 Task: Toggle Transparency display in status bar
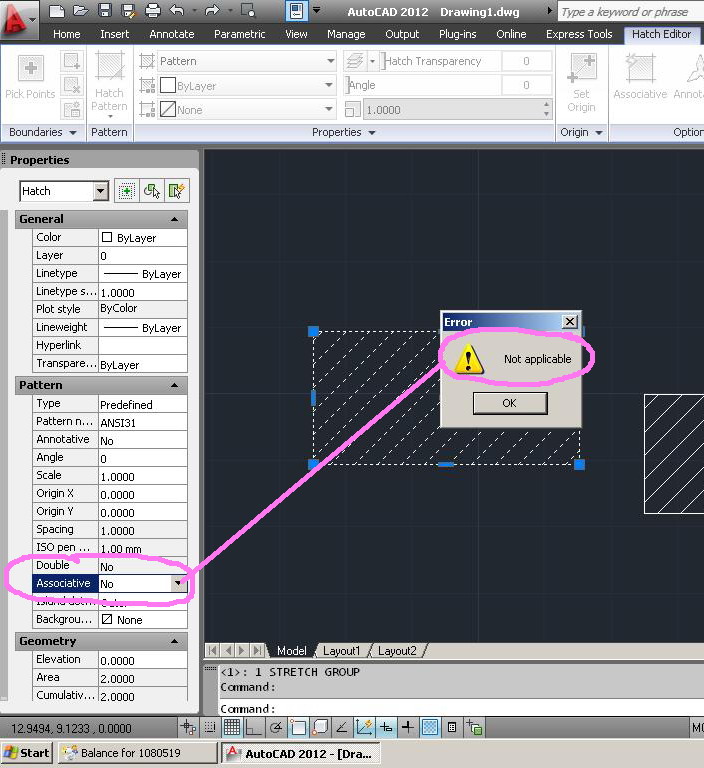point(430,727)
